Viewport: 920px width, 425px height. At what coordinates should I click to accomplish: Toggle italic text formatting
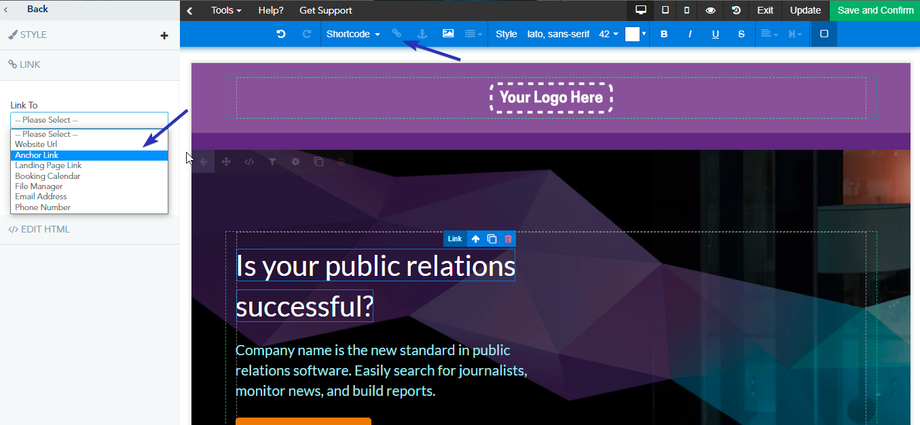click(689, 34)
